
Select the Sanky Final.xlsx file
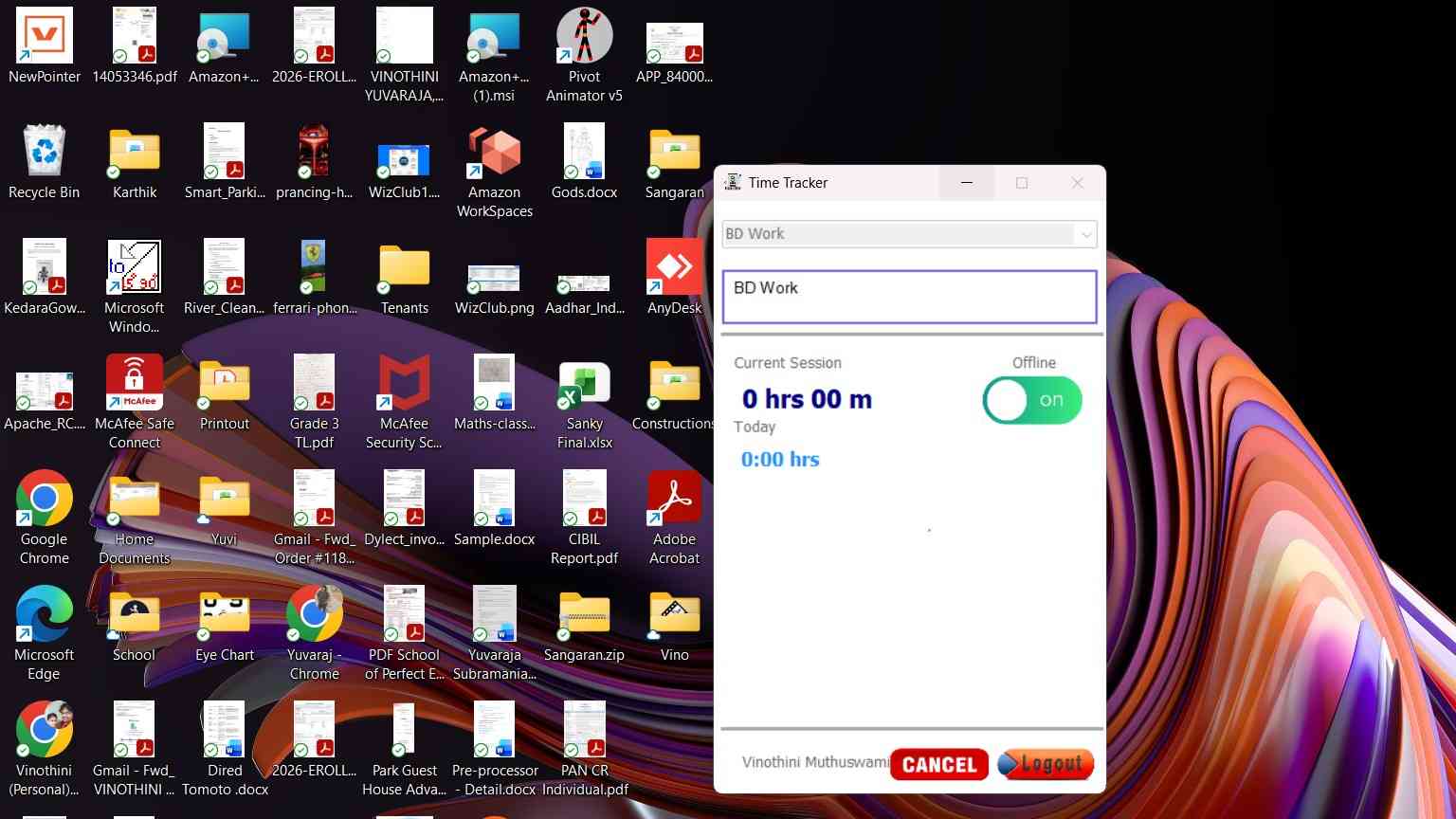tap(584, 402)
